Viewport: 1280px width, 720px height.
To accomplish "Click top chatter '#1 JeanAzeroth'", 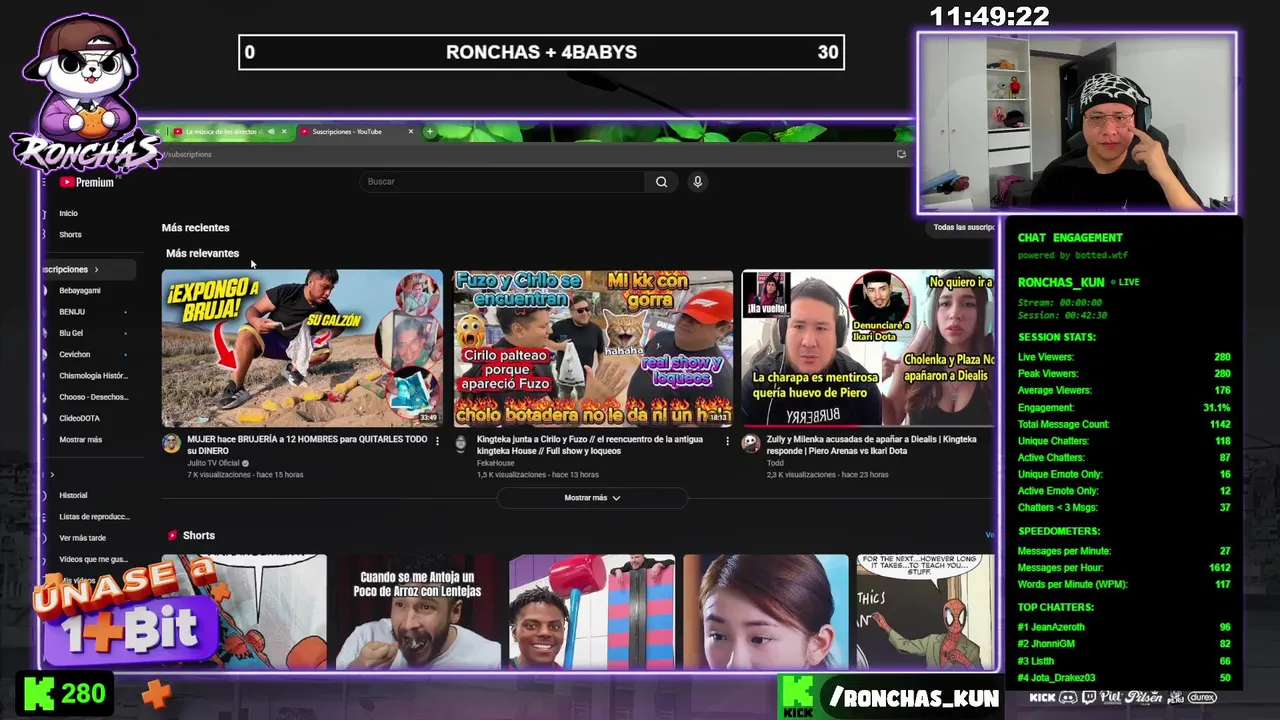I will tap(1051, 627).
